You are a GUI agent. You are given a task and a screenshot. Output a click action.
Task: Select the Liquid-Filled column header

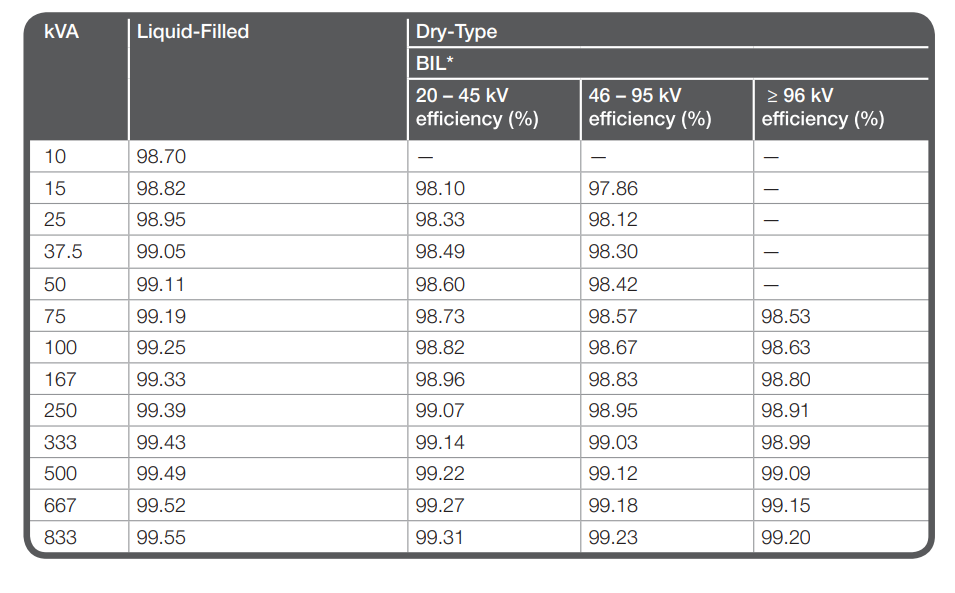(x=192, y=32)
